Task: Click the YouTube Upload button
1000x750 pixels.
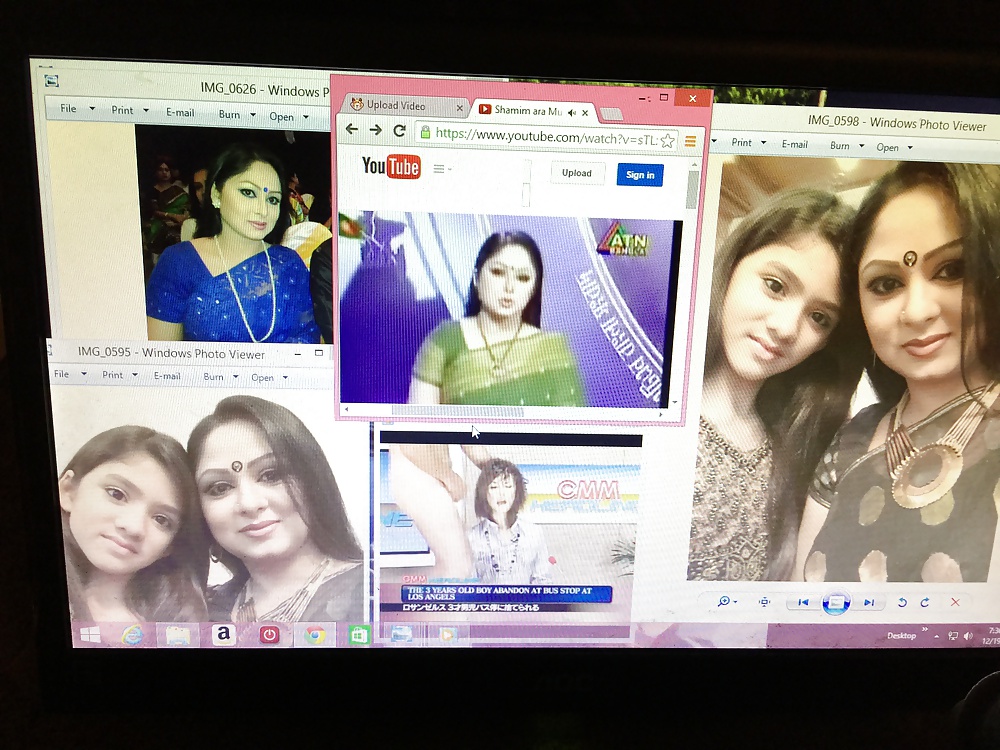Action: (576, 173)
